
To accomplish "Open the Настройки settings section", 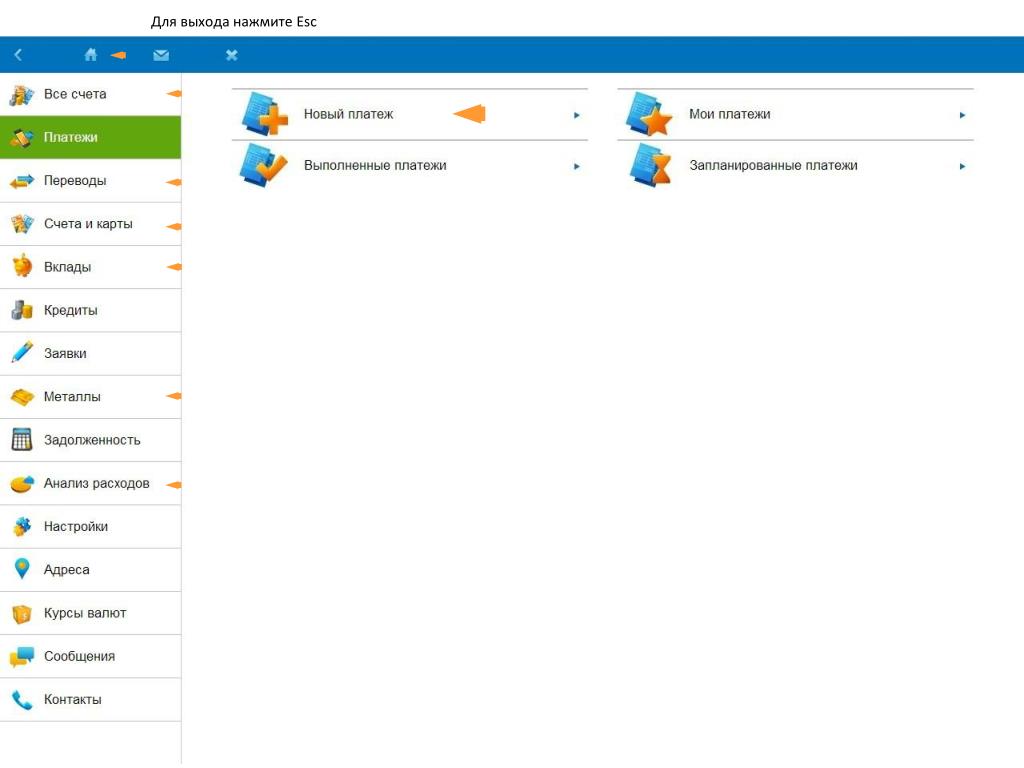I will click(90, 526).
